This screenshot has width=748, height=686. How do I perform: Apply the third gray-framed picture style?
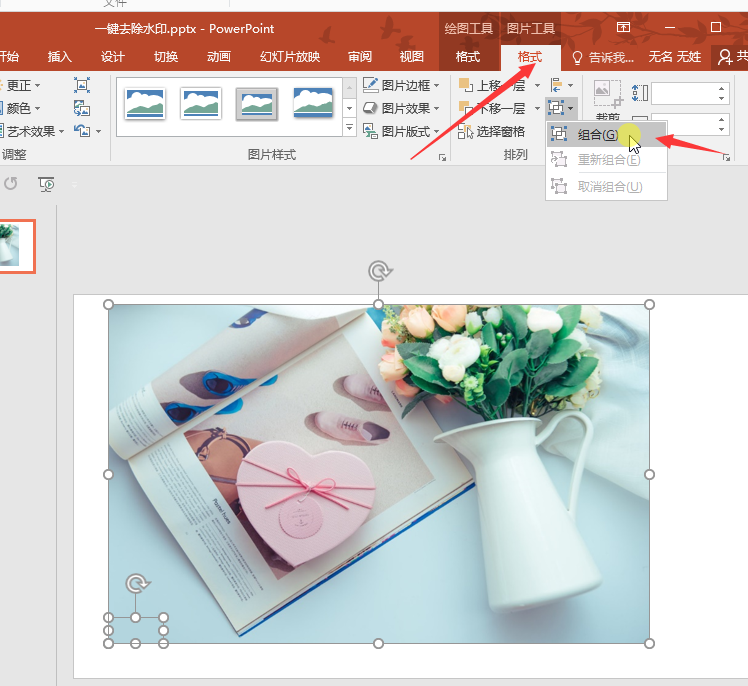pyautogui.click(x=257, y=104)
